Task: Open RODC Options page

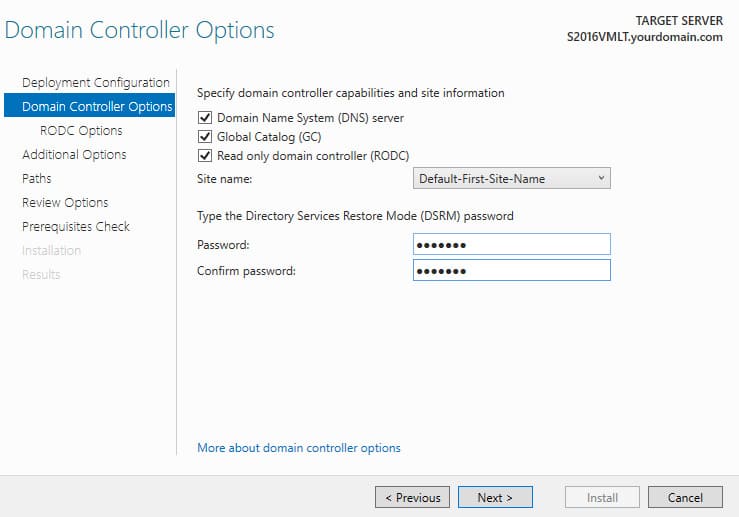Action: (x=81, y=131)
